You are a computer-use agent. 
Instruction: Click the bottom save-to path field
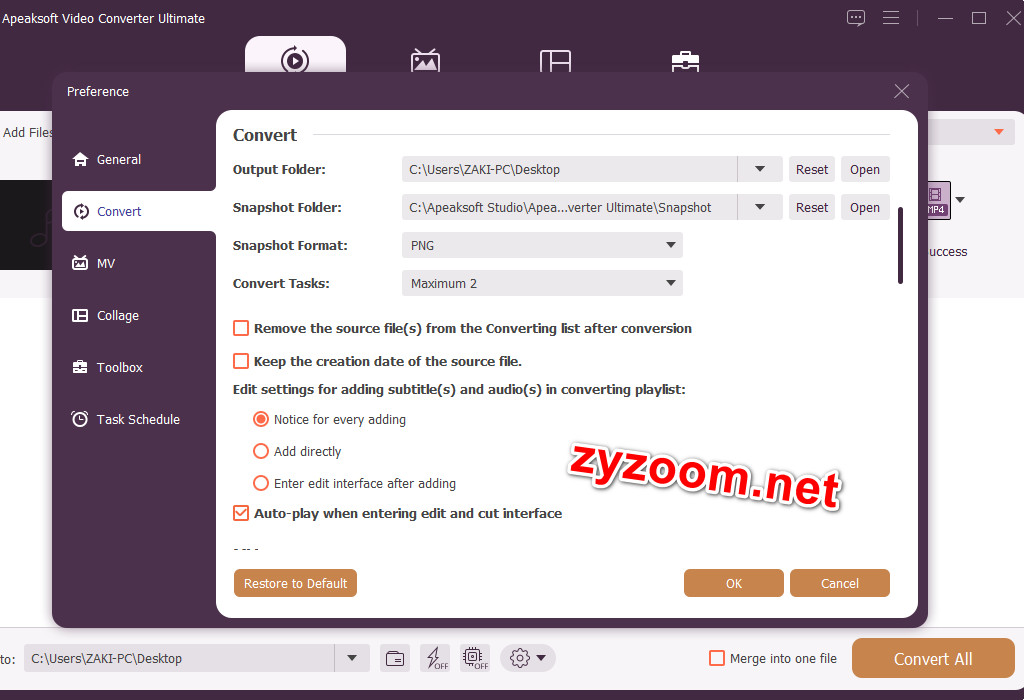[x=180, y=658]
